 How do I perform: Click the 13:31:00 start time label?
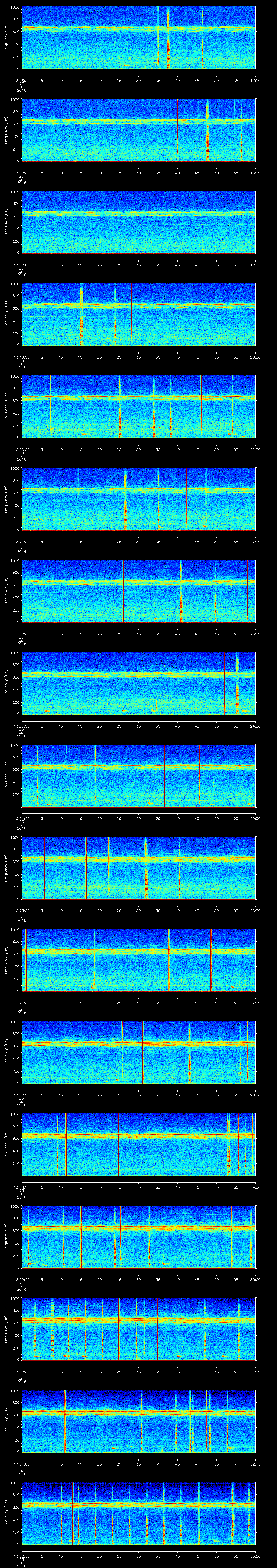[x=21, y=1464]
